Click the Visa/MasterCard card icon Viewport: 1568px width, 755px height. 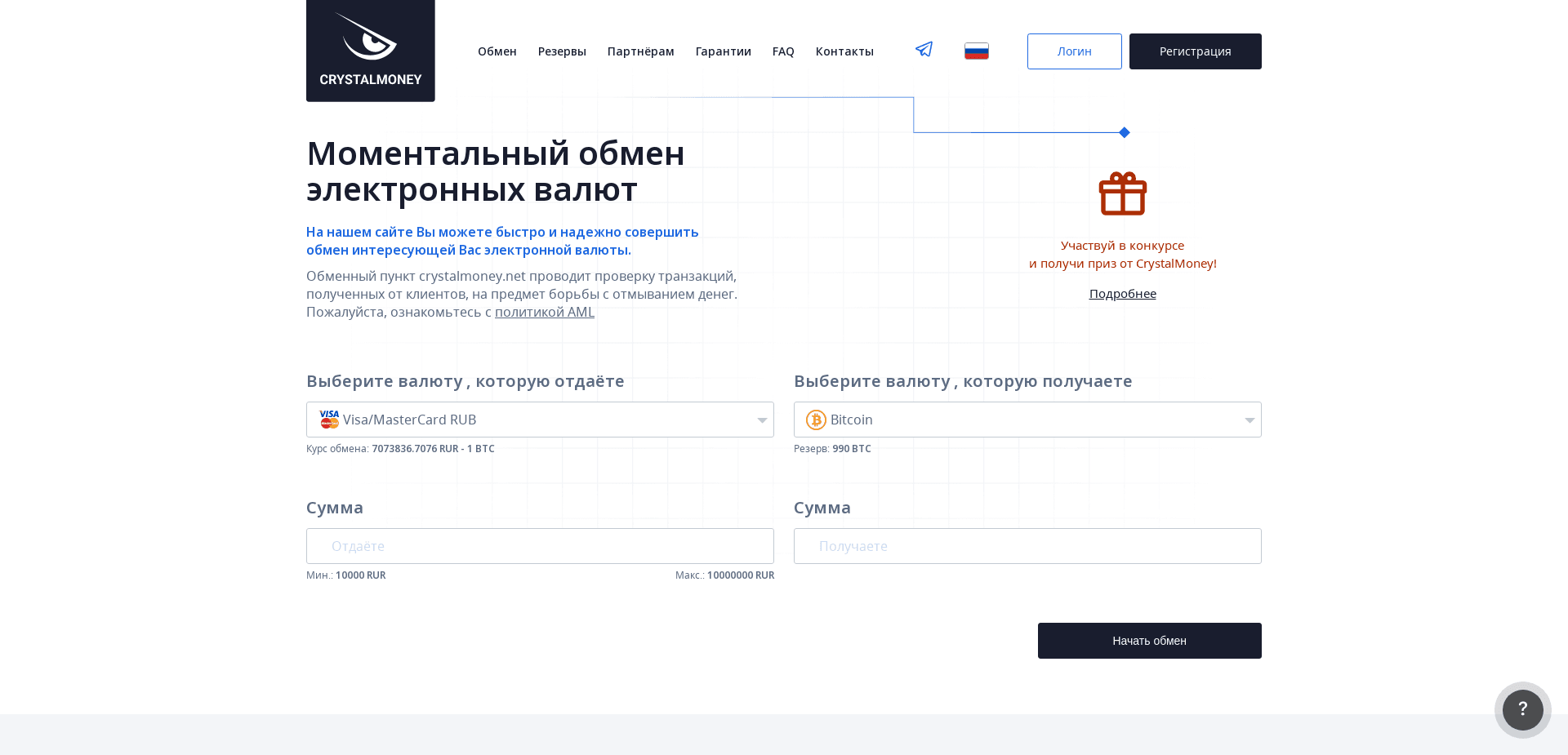click(x=328, y=420)
